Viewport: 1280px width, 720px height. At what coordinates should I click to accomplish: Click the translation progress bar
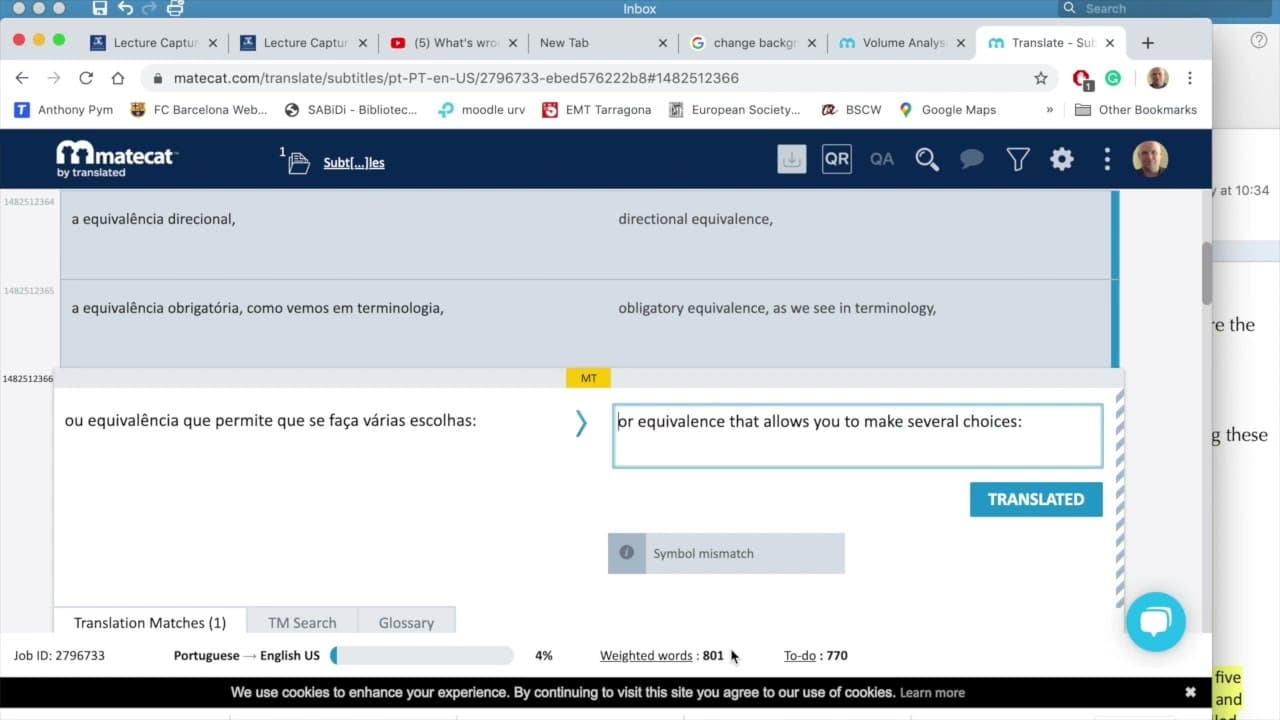pyautogui.click(x=422, y=656)
